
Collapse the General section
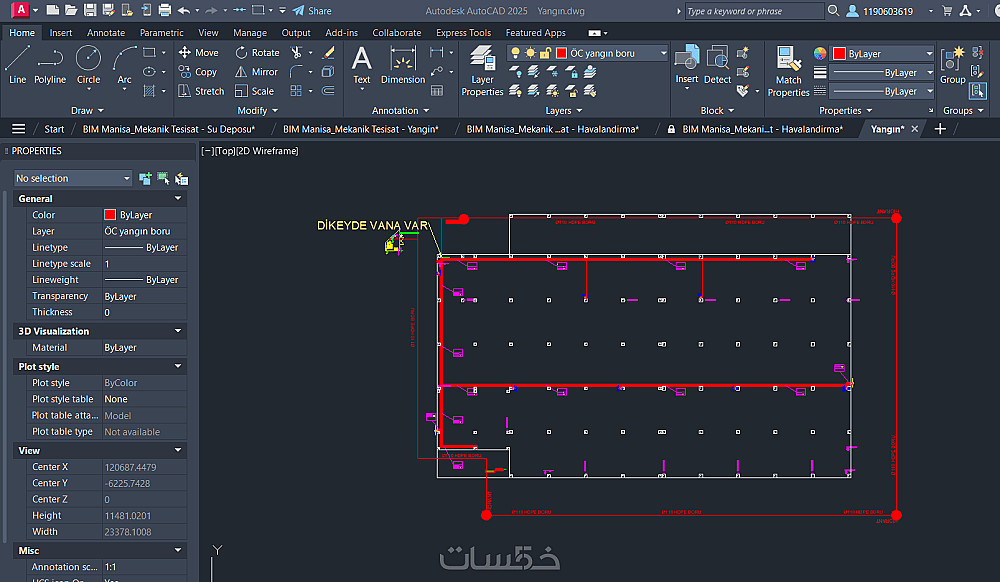[x=178, y=198]
